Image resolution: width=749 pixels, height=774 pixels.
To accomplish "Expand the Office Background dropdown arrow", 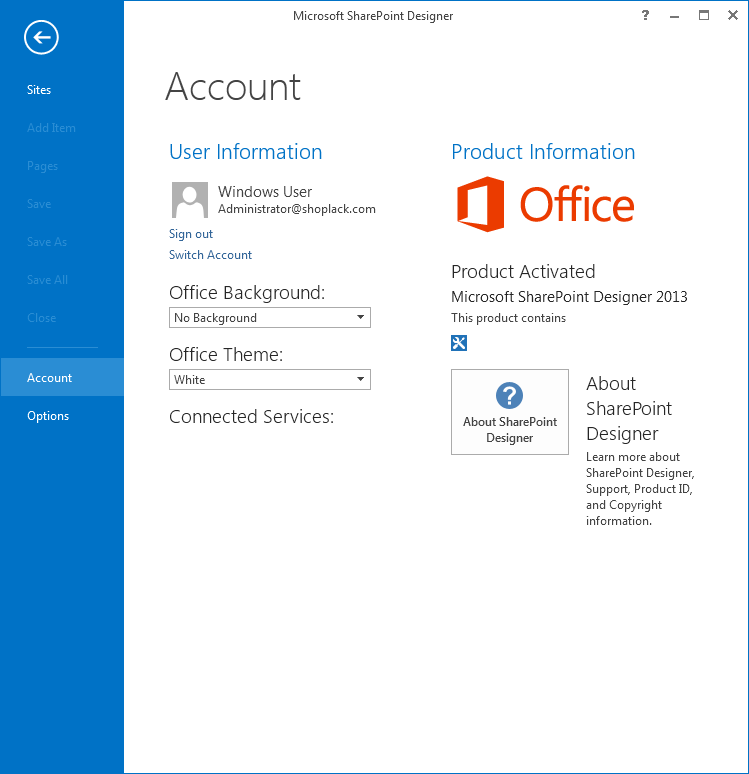I will click(360, 317).
